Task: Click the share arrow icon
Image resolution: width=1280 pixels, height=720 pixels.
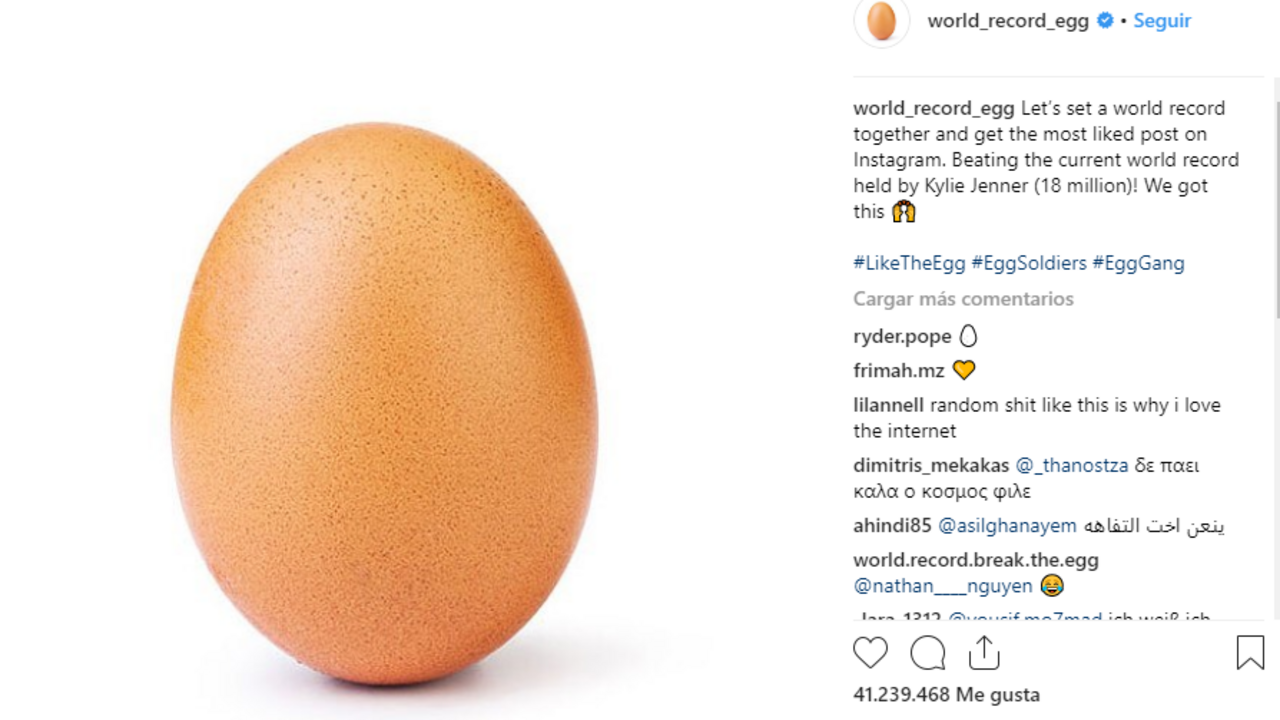Action: click(x=984, y=653)
